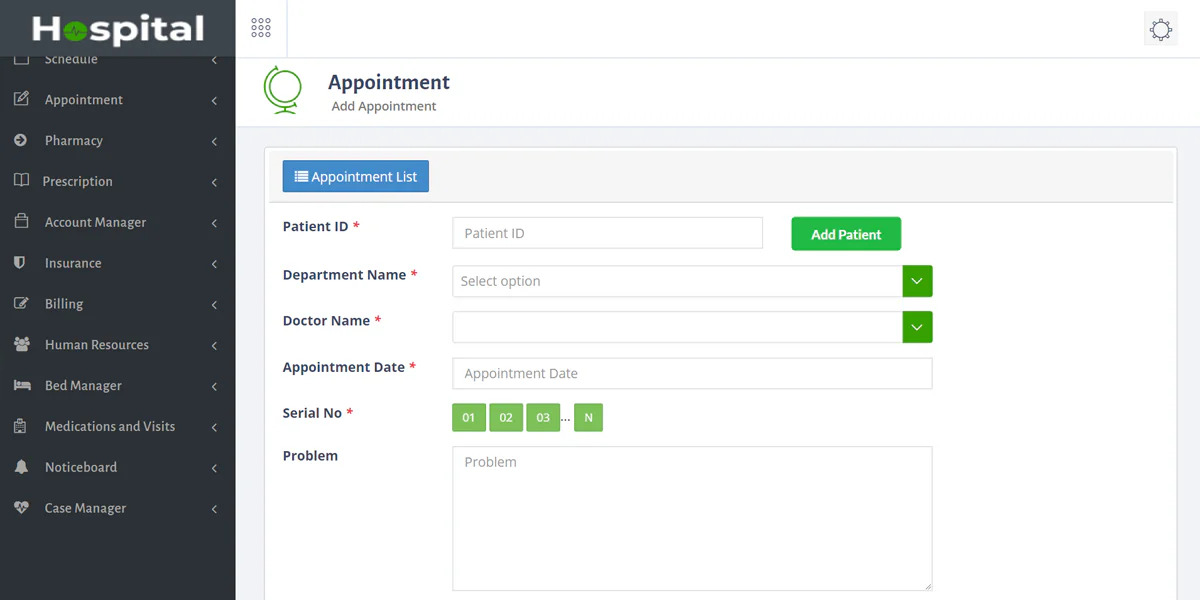Open the Bed Manager sidebar menu

[x=118, y=386]
